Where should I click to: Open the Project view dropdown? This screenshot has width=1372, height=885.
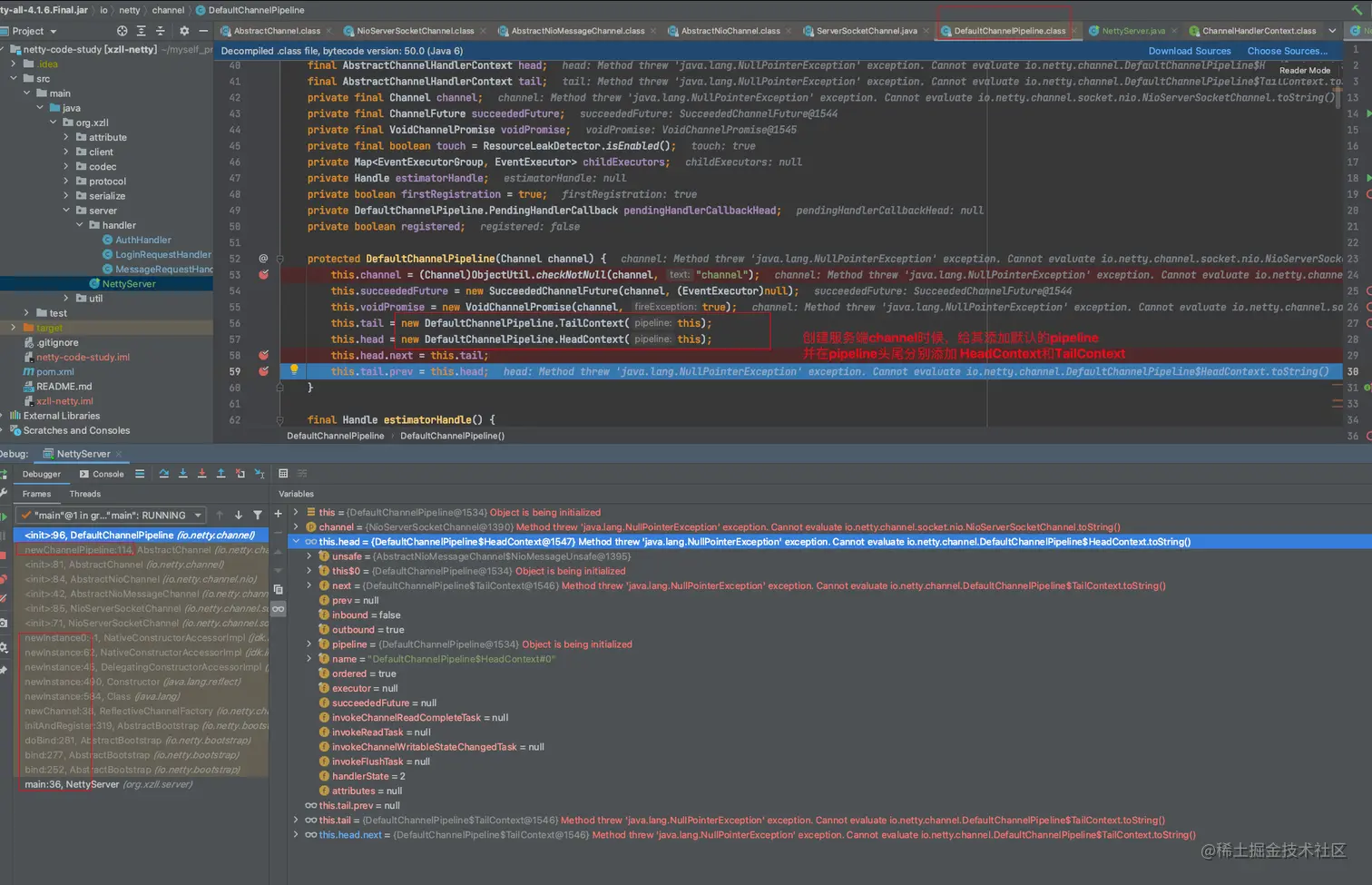pos(34,31)
